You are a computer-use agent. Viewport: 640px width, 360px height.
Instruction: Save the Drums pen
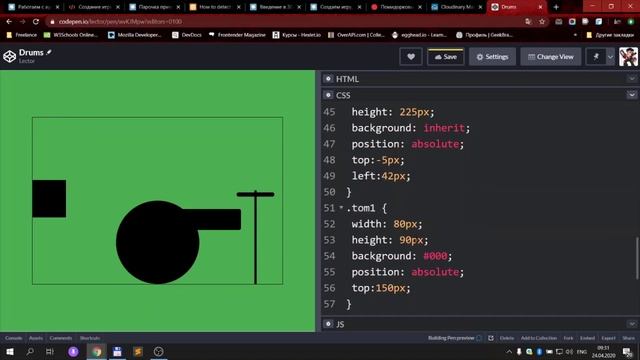446,57
